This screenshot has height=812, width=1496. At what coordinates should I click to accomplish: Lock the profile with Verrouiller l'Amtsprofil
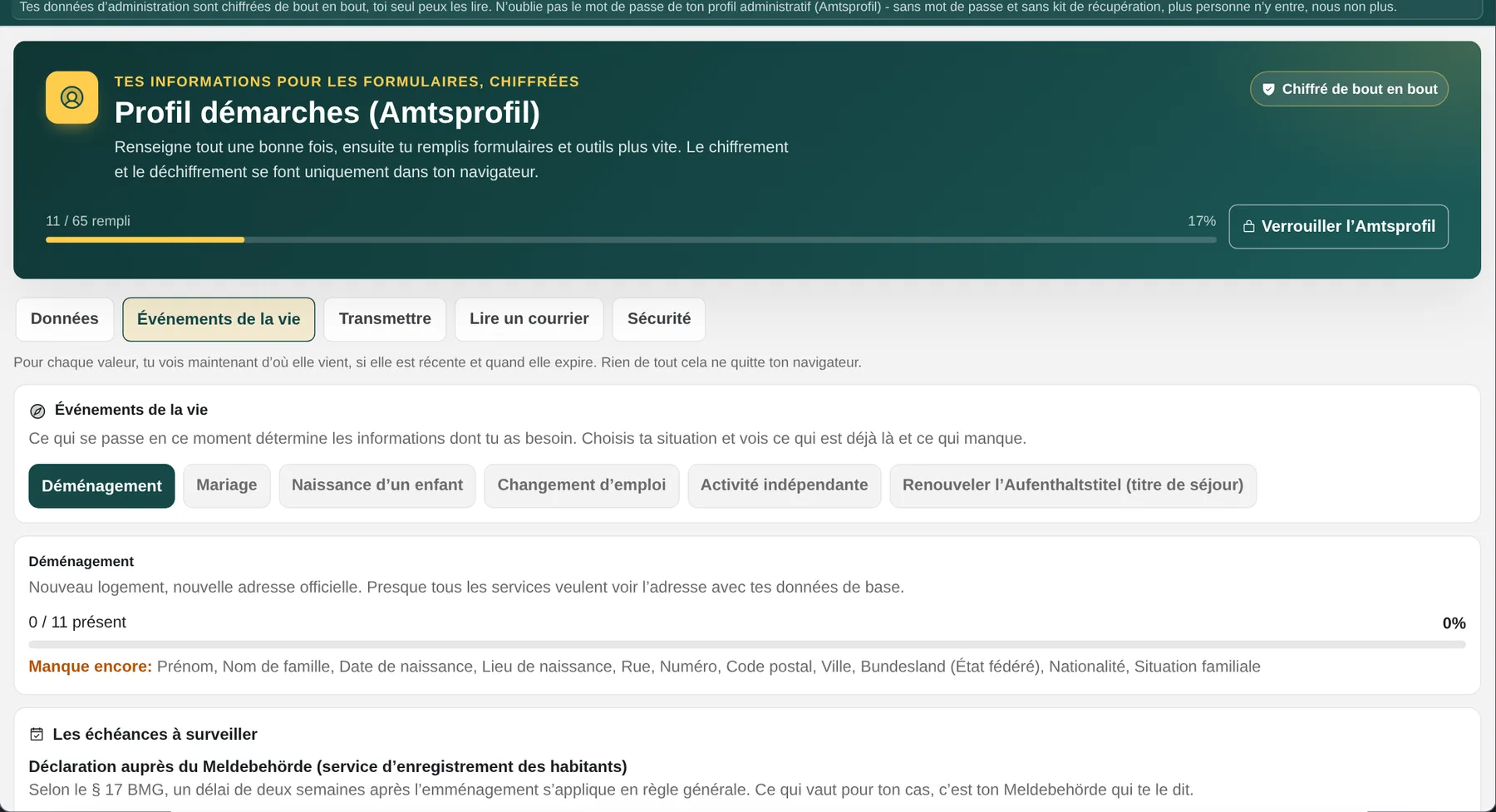coord(1338,226)
